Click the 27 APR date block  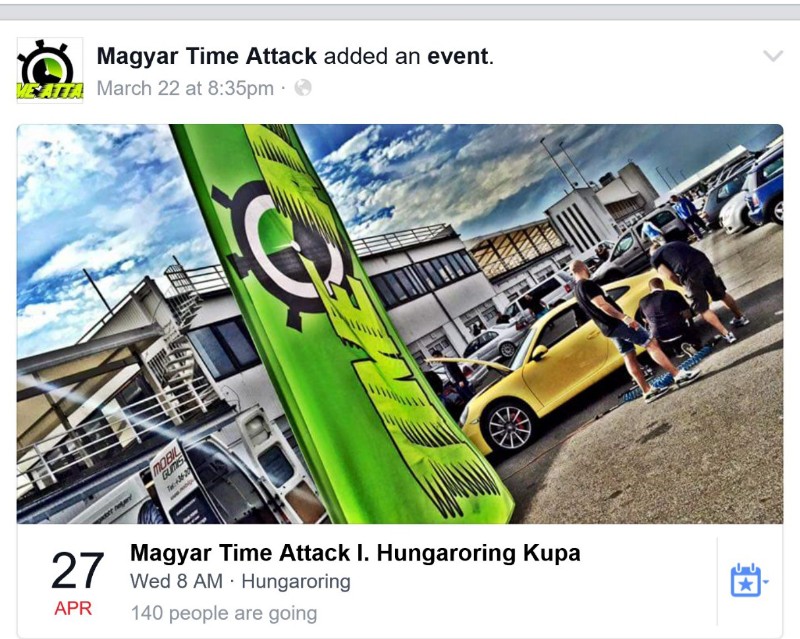pos(78,583)
